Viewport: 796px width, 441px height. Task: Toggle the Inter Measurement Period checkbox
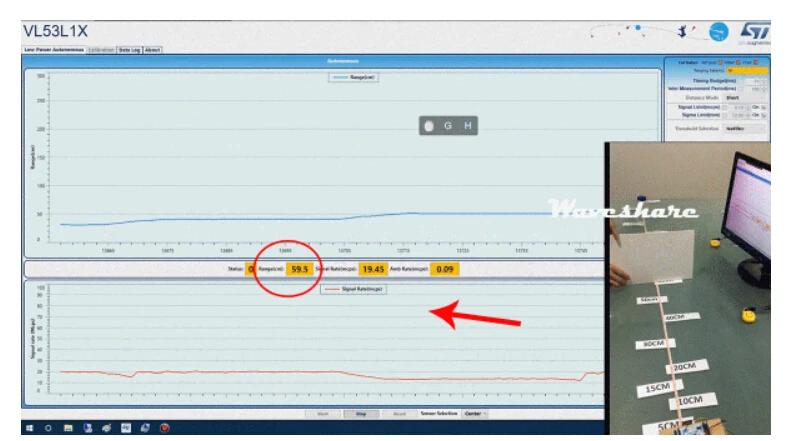(741, 89)
